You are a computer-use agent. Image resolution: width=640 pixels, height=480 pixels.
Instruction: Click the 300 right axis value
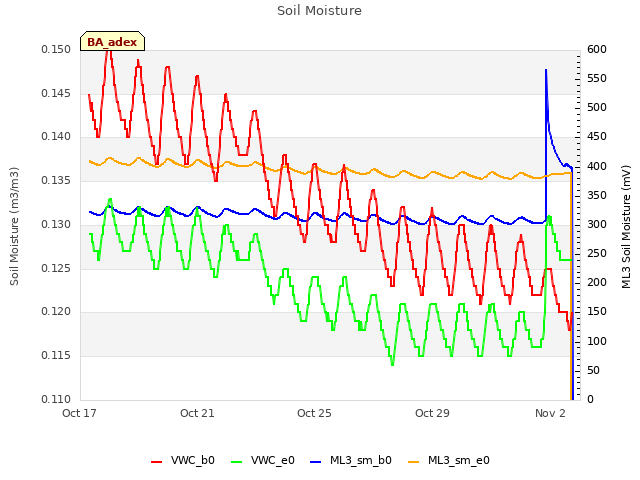pos(597,224)
